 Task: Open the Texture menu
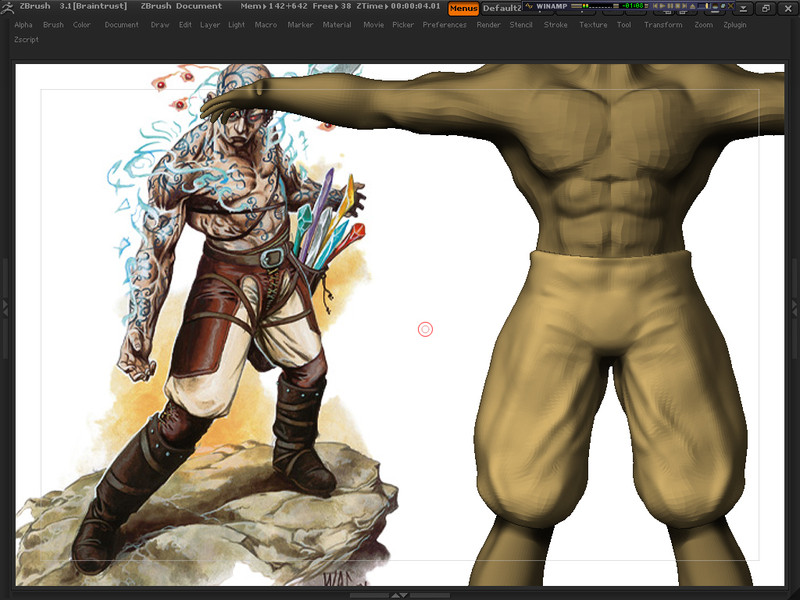click(x=593, y=24)
